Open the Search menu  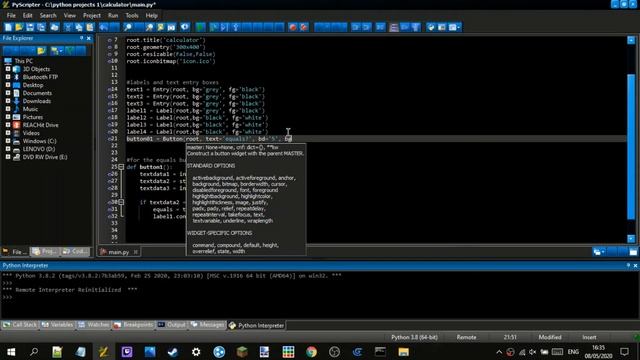[x=48, y=16]
